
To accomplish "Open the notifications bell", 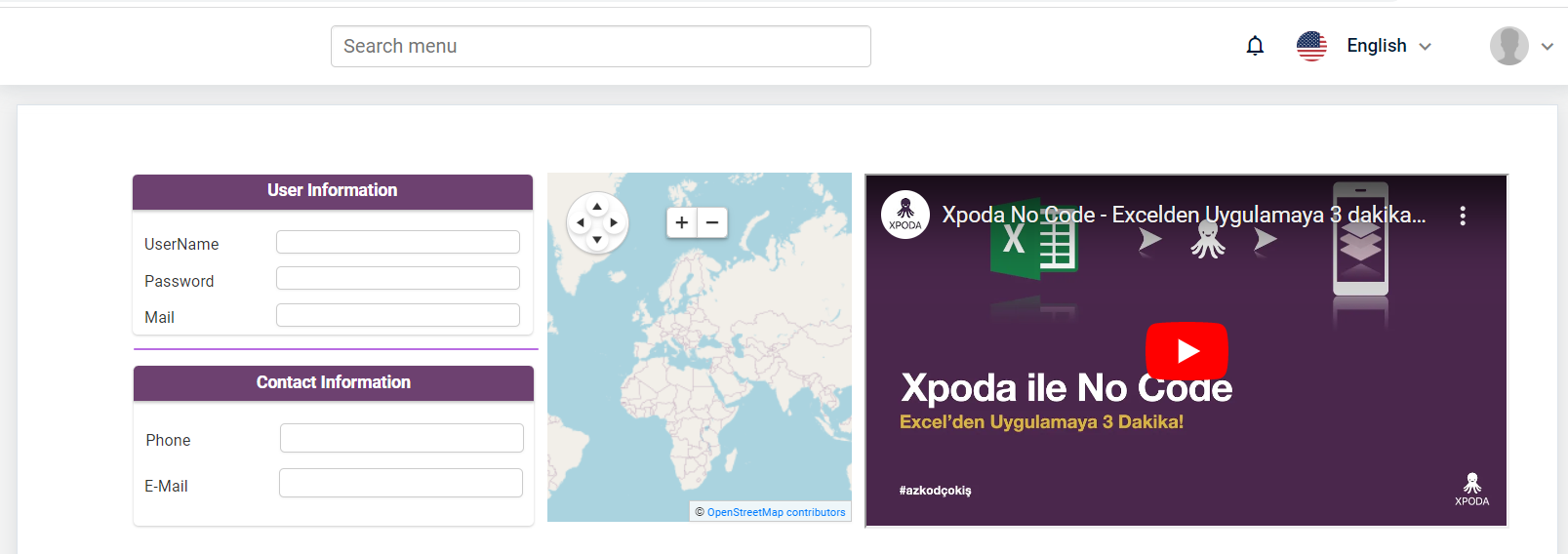I will (1255, 46).
